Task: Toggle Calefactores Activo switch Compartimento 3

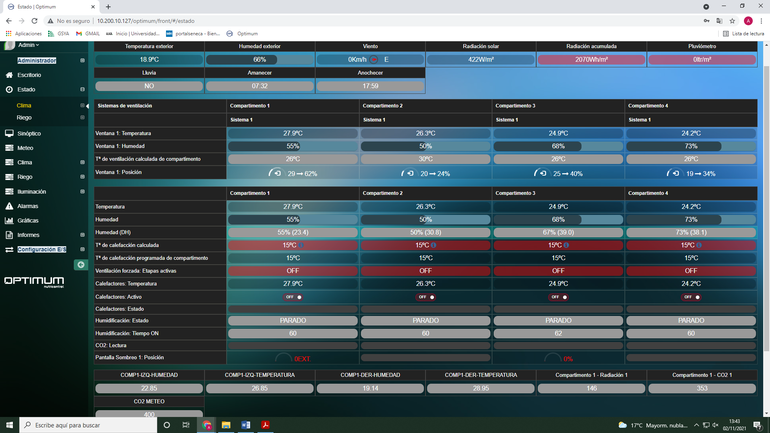Action: tap(558, 297)
